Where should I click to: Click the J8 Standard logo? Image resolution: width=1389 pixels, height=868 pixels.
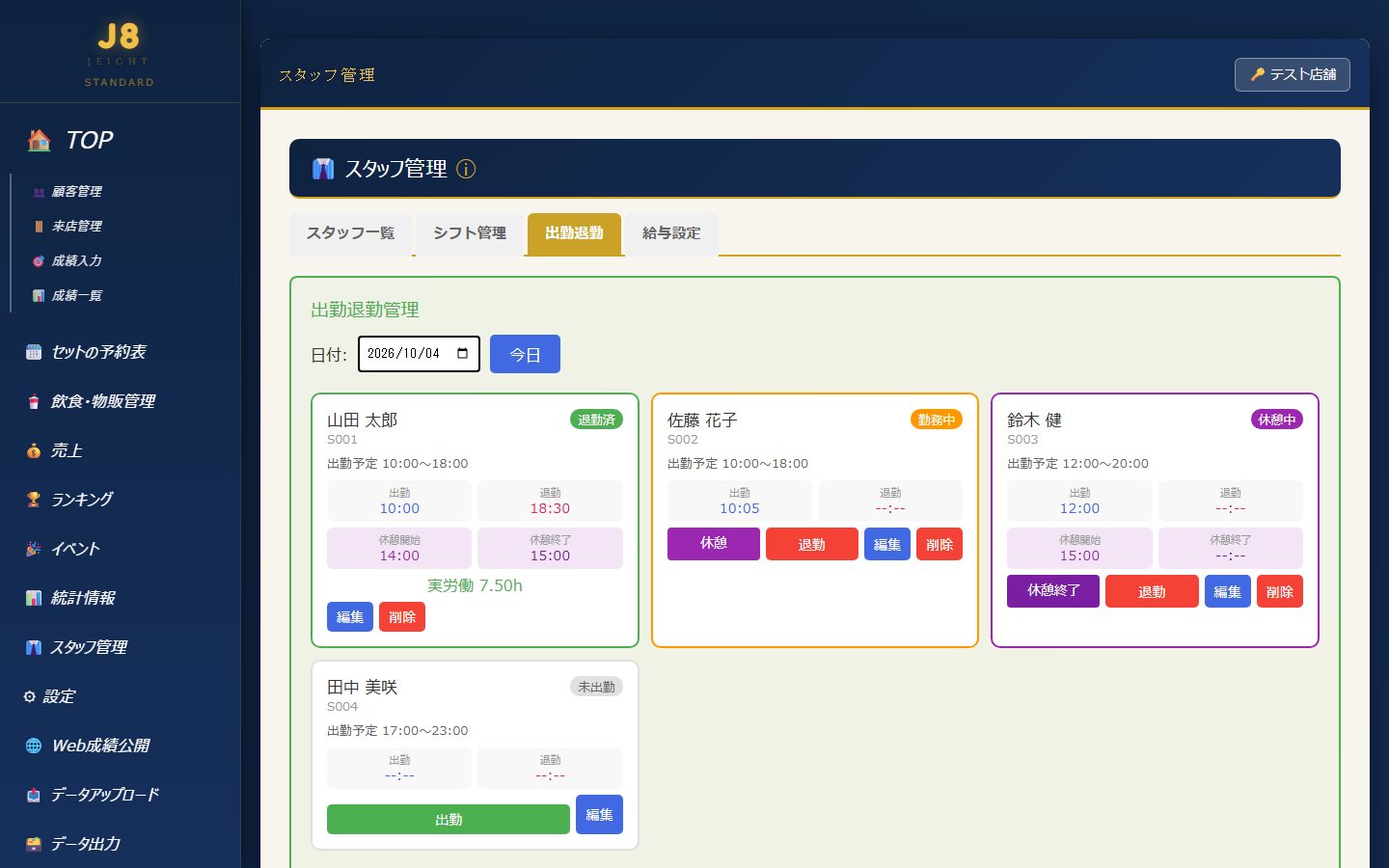[120, 53]
